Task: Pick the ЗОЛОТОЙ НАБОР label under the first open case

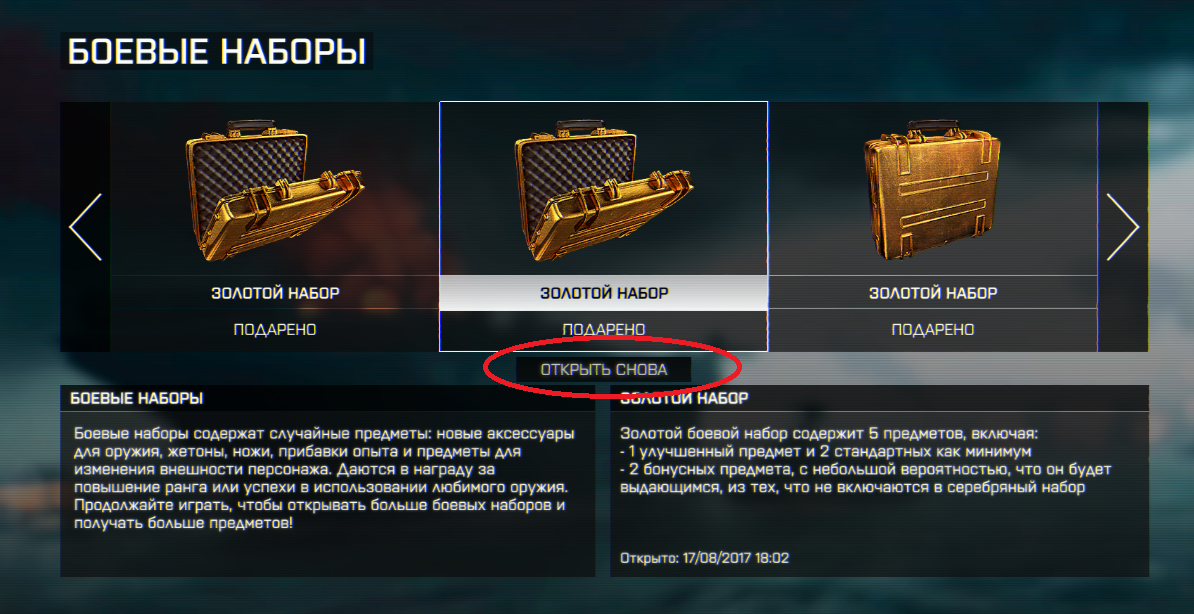Action: 275,293
